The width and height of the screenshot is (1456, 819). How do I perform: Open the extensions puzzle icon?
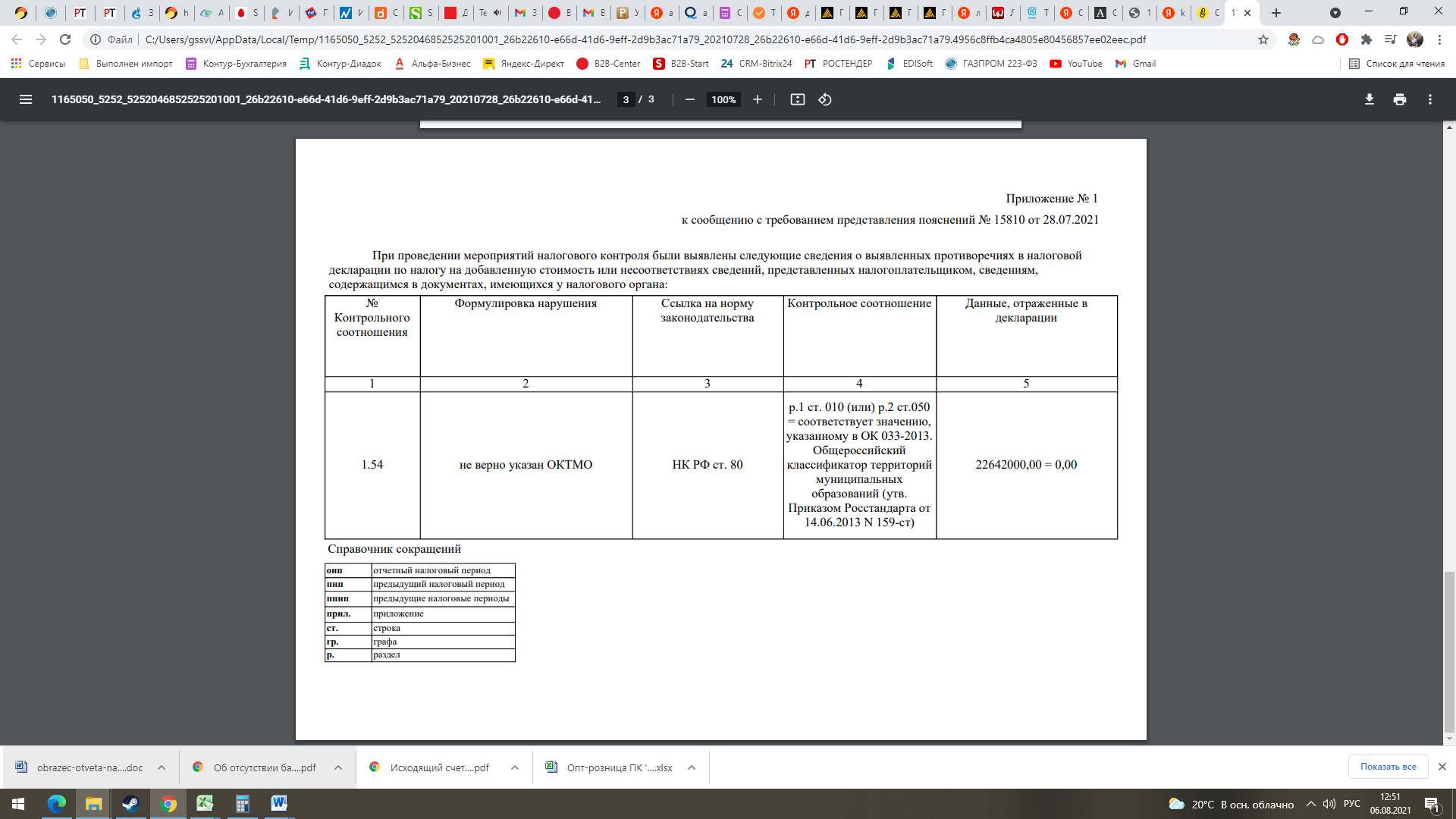(1367, 39)
